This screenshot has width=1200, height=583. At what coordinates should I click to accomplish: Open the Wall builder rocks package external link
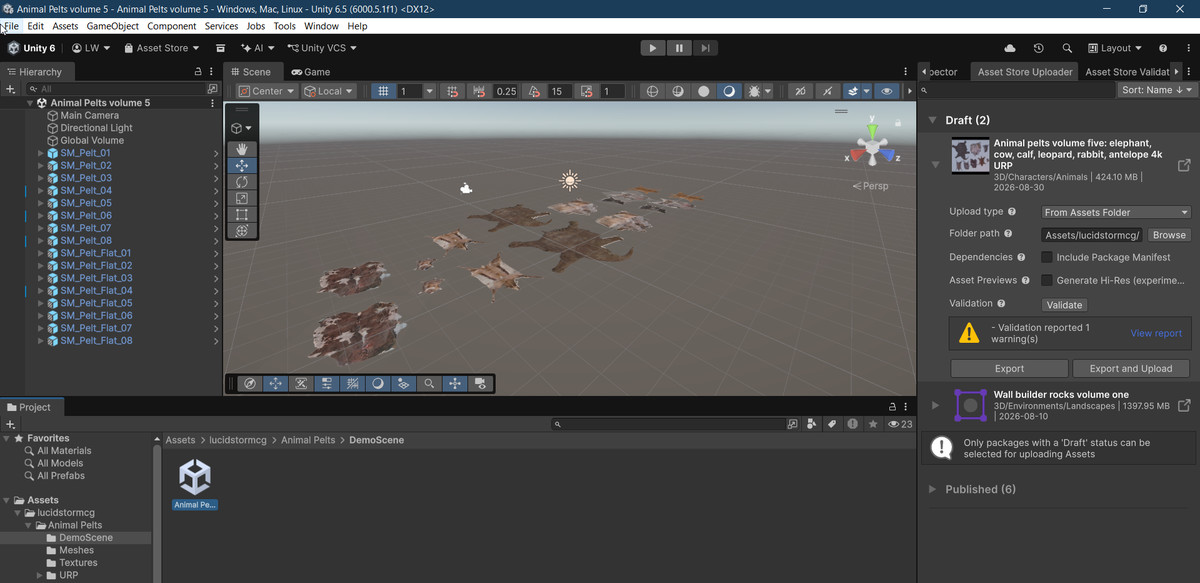(1184, 405)
